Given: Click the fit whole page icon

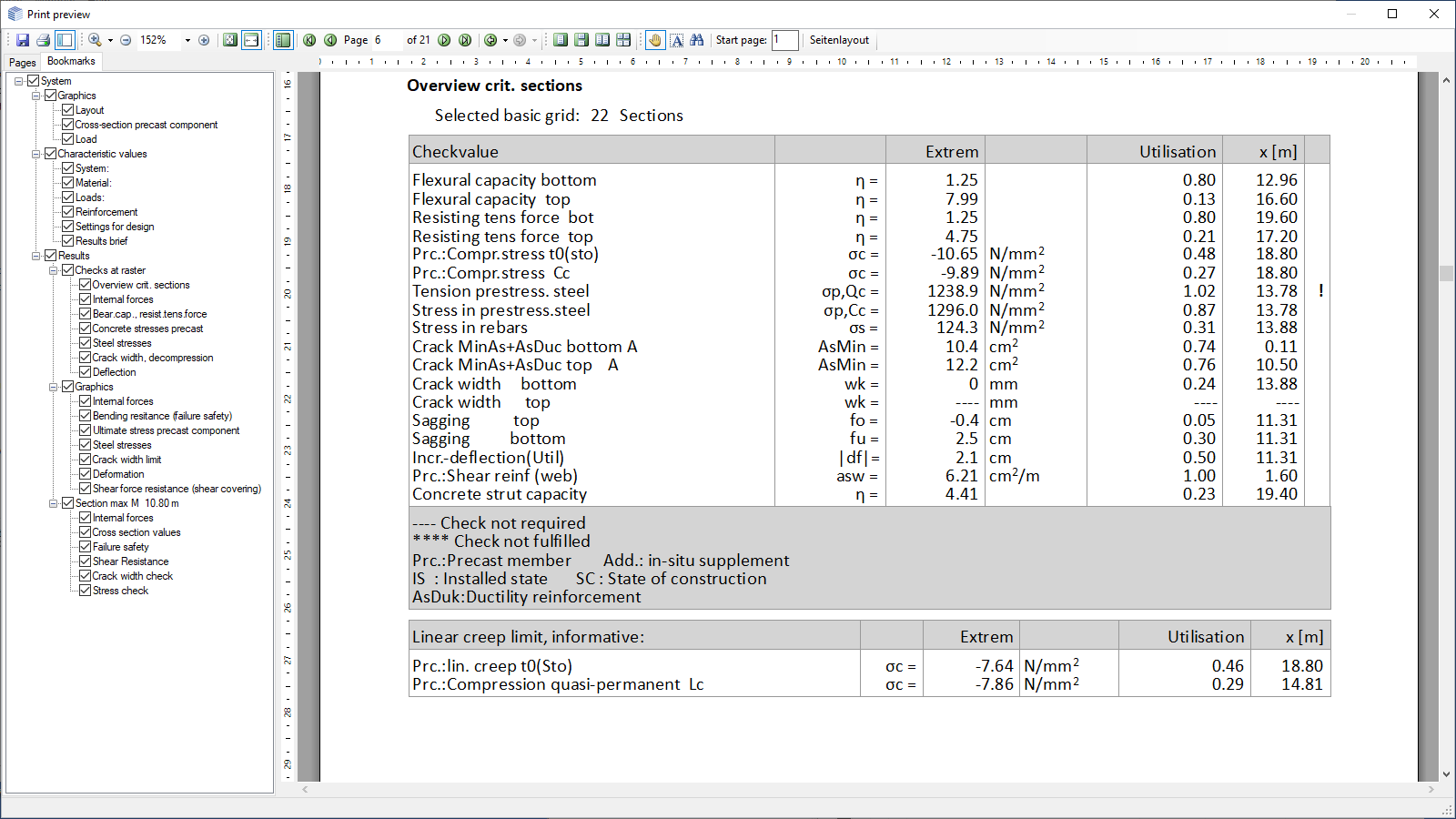Looking at the screenshot, I should (230, 40).
